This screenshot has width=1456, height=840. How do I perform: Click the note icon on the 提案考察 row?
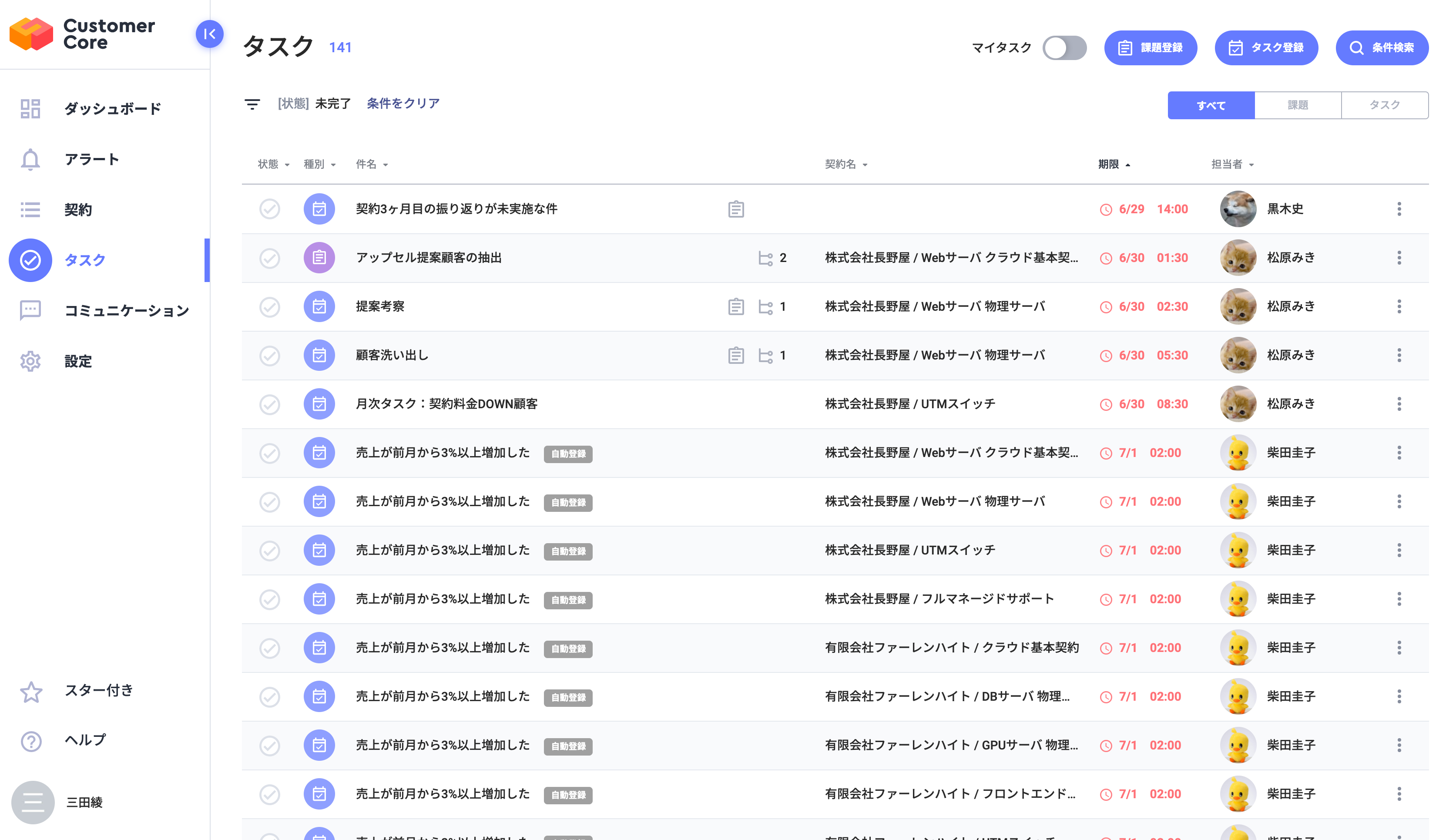735,306
